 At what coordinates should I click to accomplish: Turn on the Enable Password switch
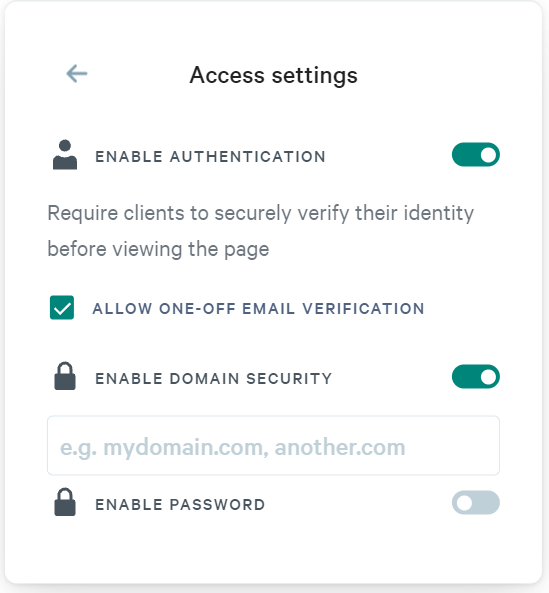[x=476, y=503]
